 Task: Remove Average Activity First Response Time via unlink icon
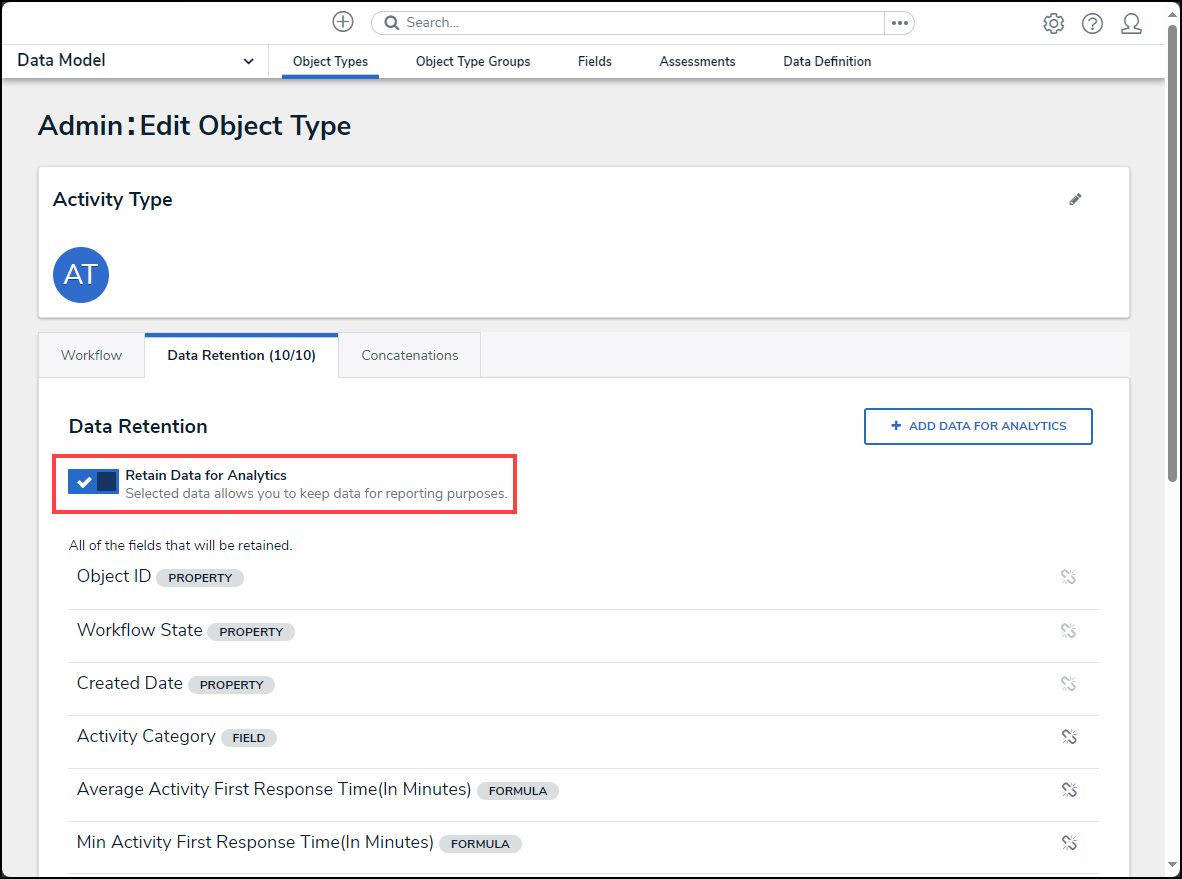tap(1068, 790)
